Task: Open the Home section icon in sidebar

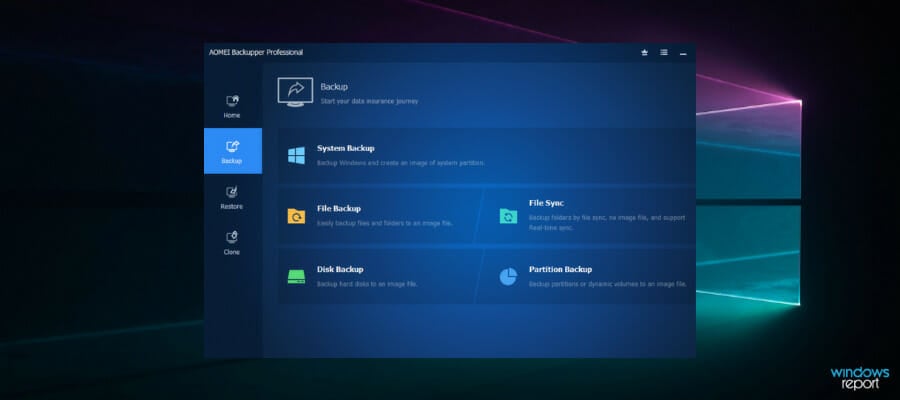Action: coord(232,101)
